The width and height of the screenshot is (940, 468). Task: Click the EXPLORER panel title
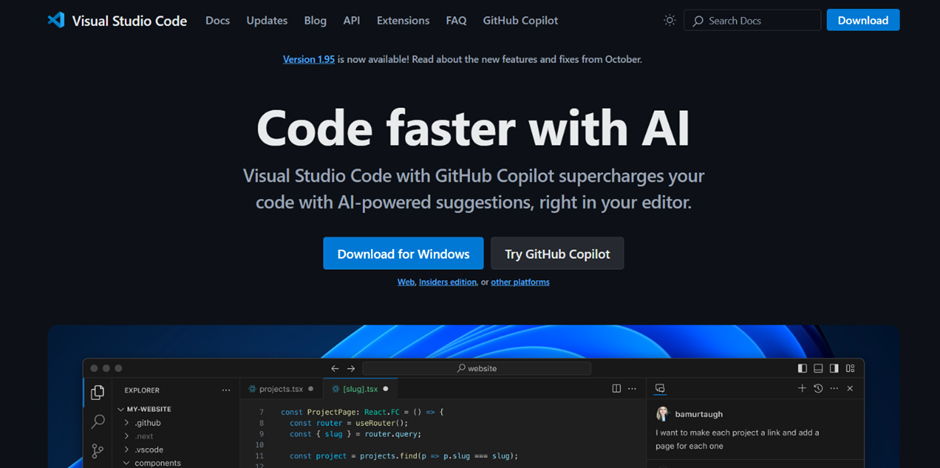[142, 391]
